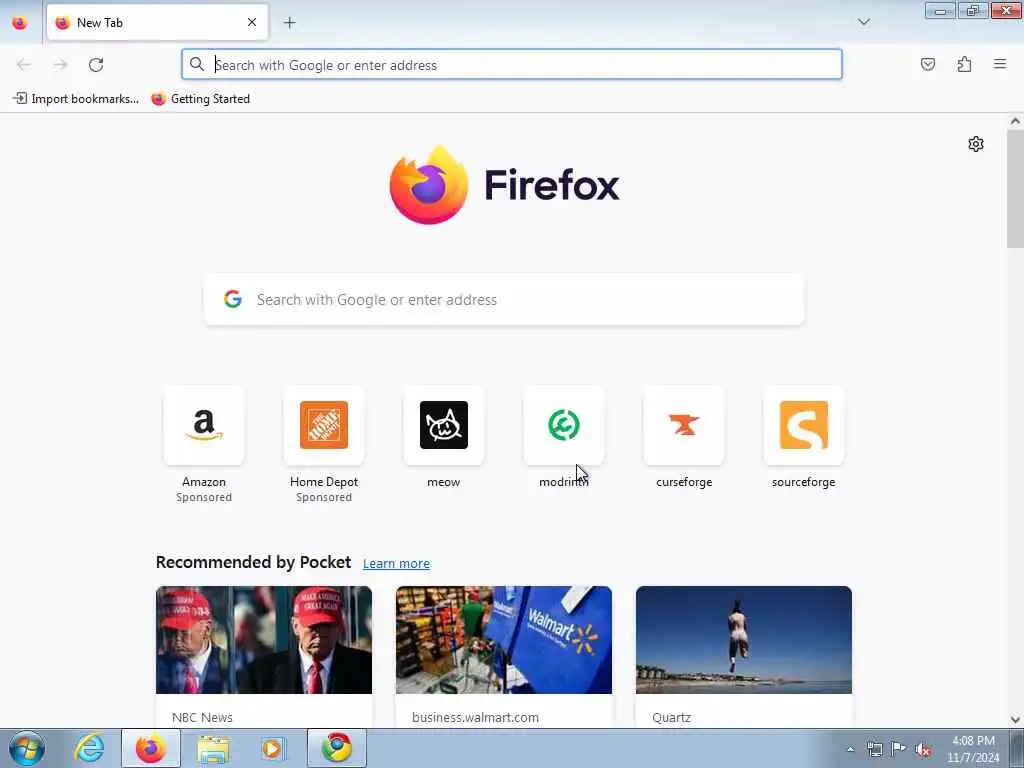Open the business.walmart.com story thumbnail
The width and height of the screenshot is (1024, 768).
pyautogui.click(x=504, y=640)
